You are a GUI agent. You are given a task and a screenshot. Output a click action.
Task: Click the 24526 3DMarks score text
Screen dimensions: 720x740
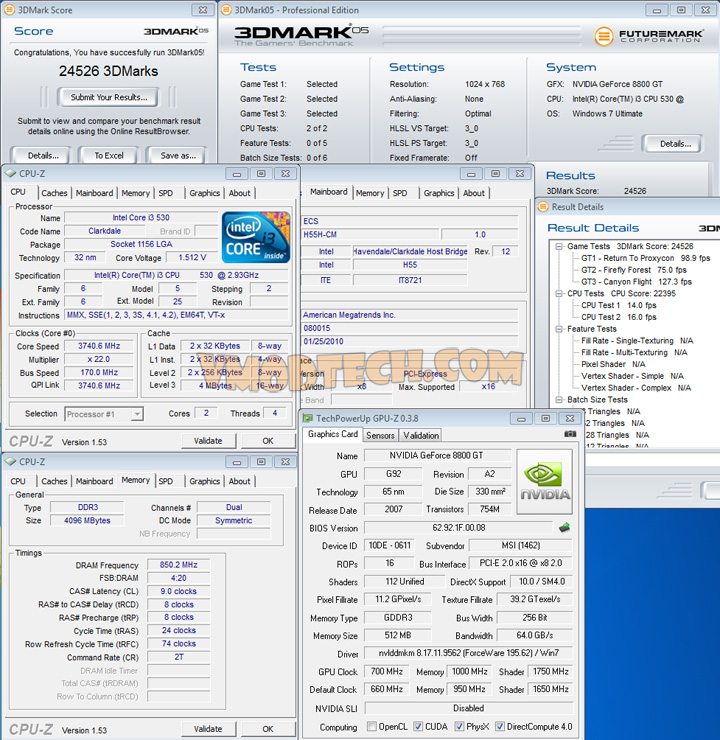tap(109, 71)
